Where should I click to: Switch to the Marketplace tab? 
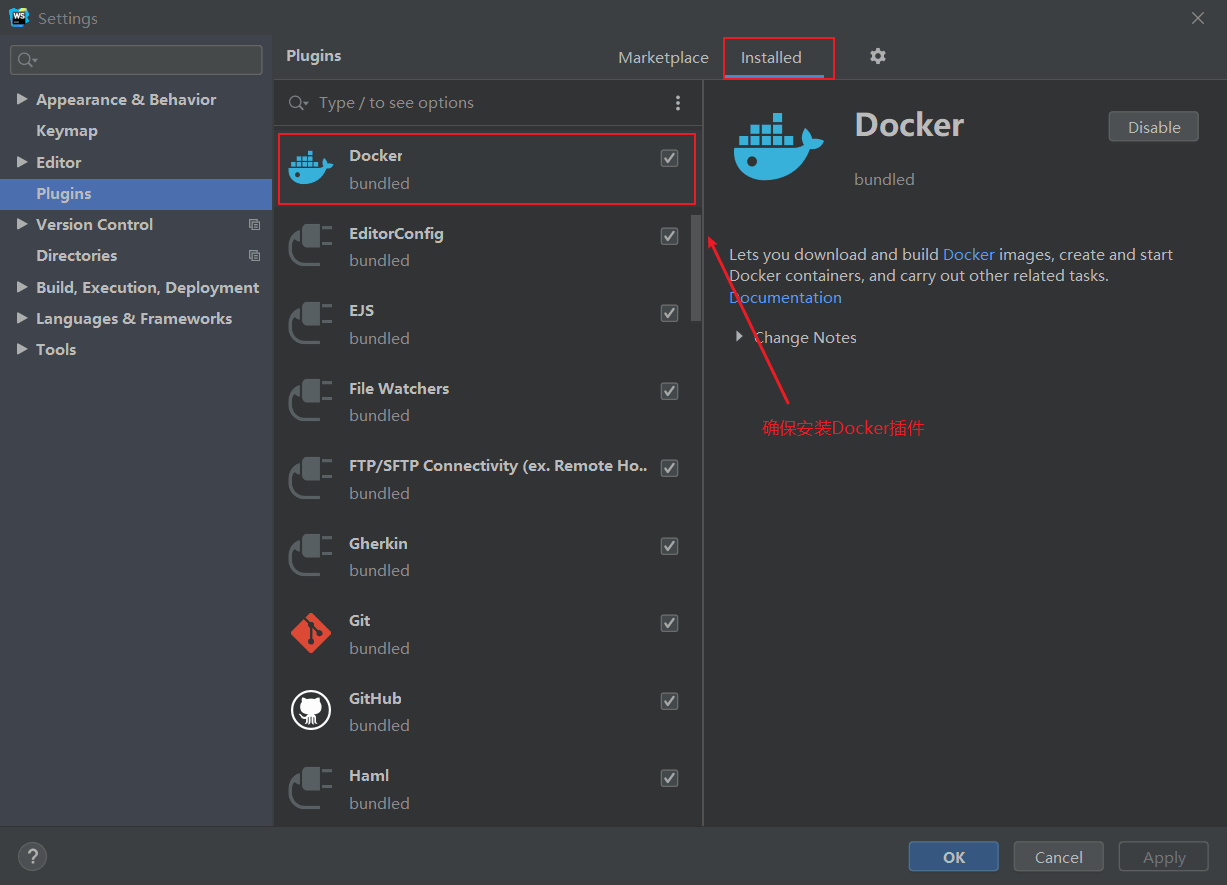point(663,57)
